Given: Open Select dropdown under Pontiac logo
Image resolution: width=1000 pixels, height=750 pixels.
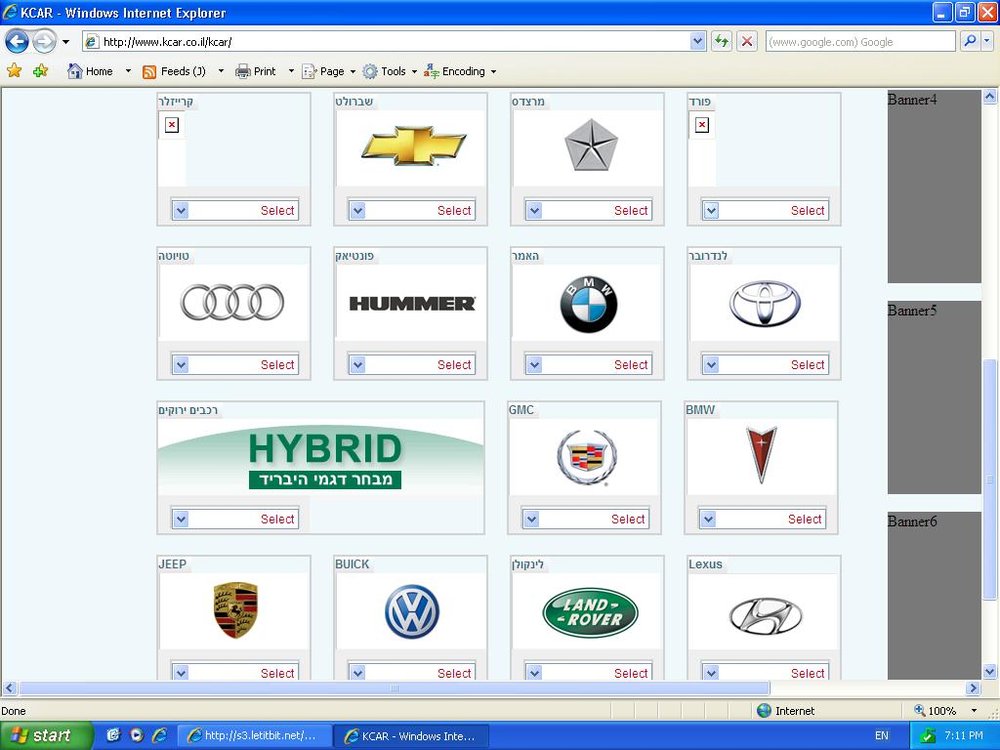Looking at the screenshot, I should point(761,519).
